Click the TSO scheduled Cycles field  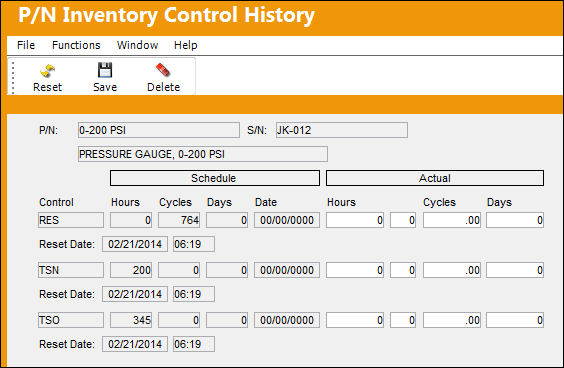point(179,320)
